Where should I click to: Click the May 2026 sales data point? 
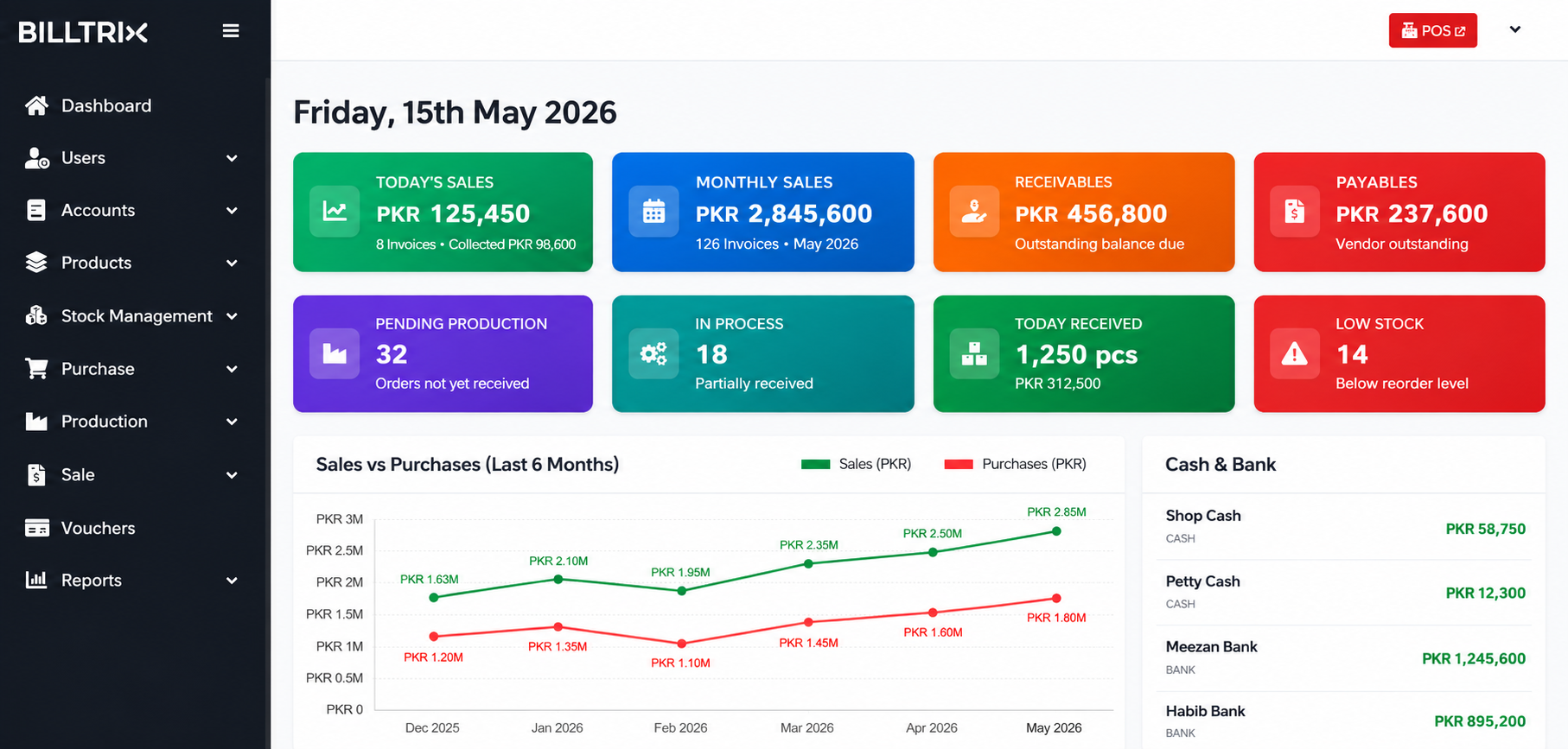1056,531
